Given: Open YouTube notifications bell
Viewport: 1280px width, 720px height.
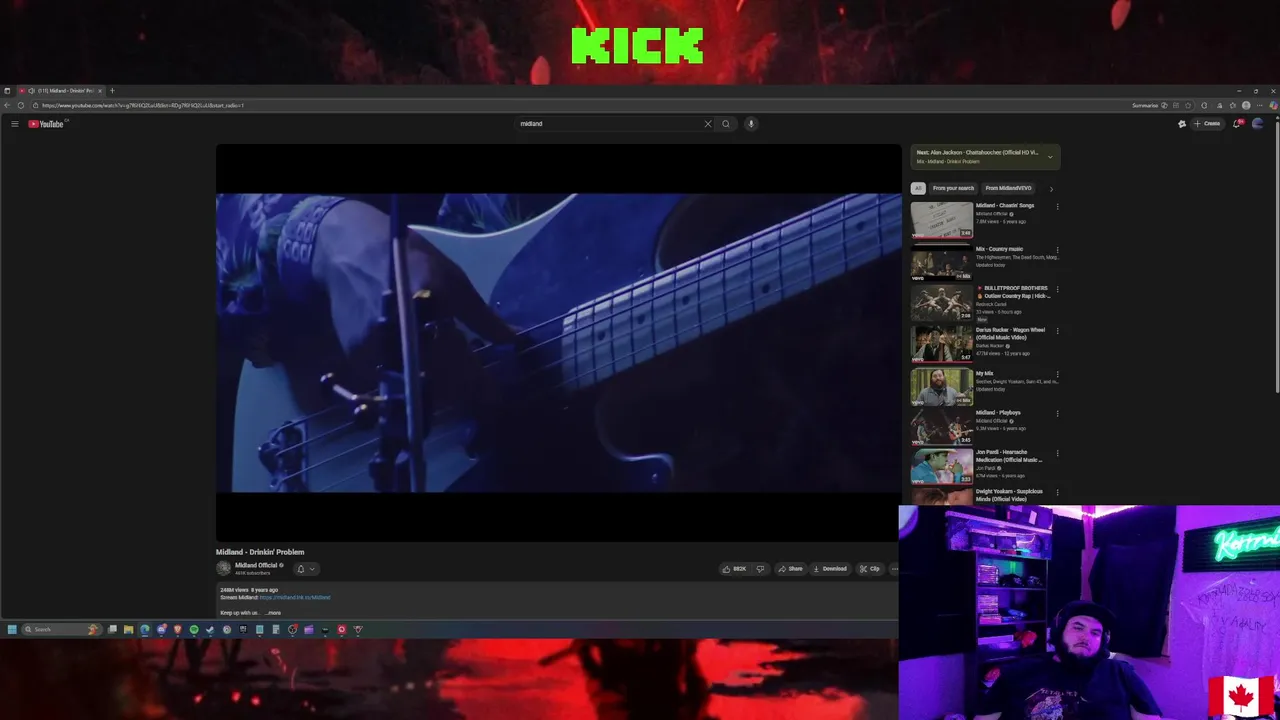Looking at the screenshot, I should pos(1237,124).
